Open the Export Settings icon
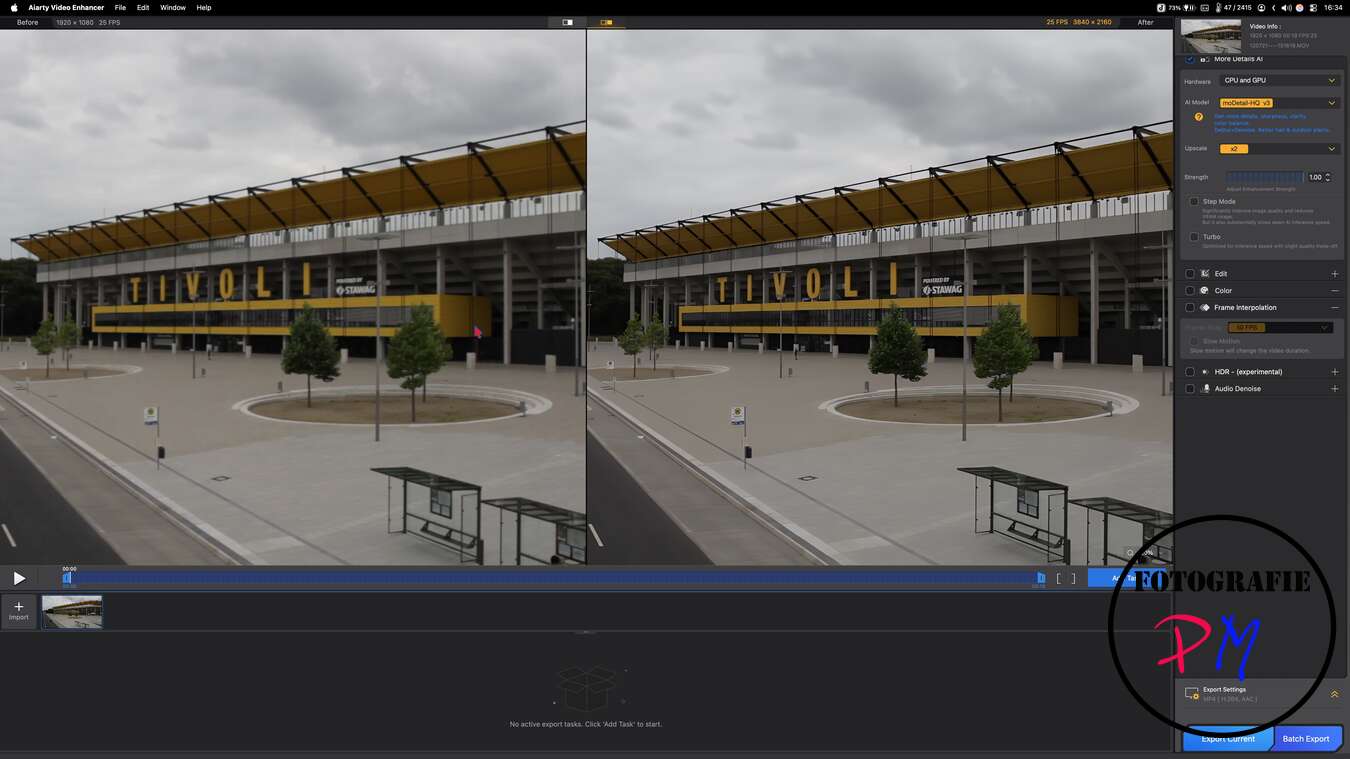1350x759 pixels. (1191, 693)
